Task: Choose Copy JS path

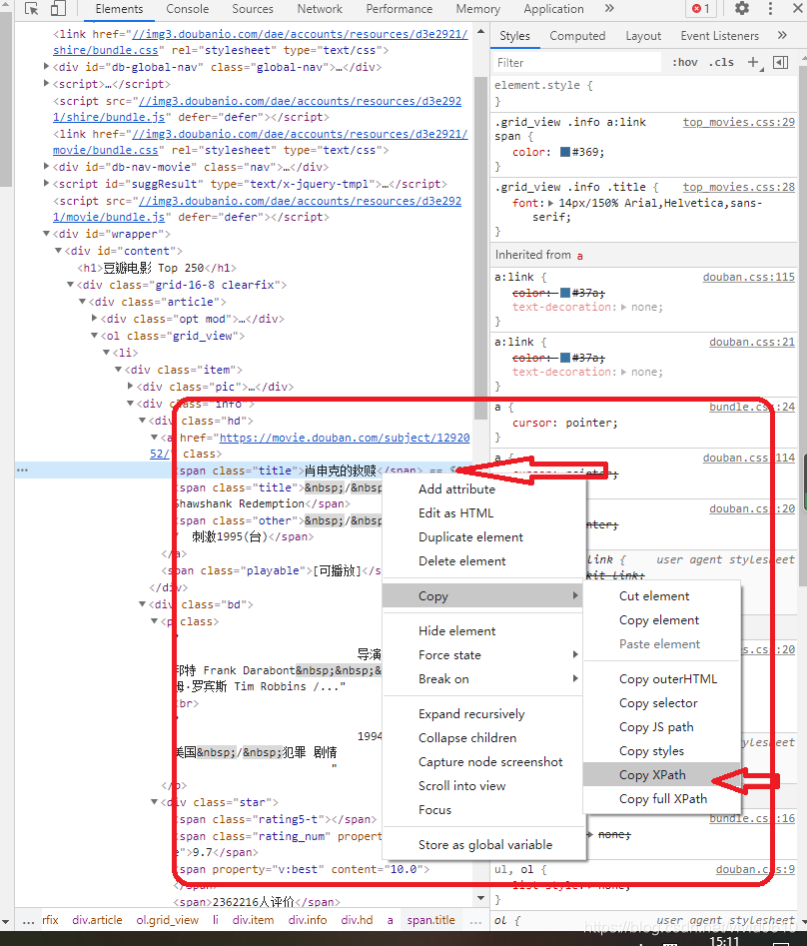Action: pos(656,727)
